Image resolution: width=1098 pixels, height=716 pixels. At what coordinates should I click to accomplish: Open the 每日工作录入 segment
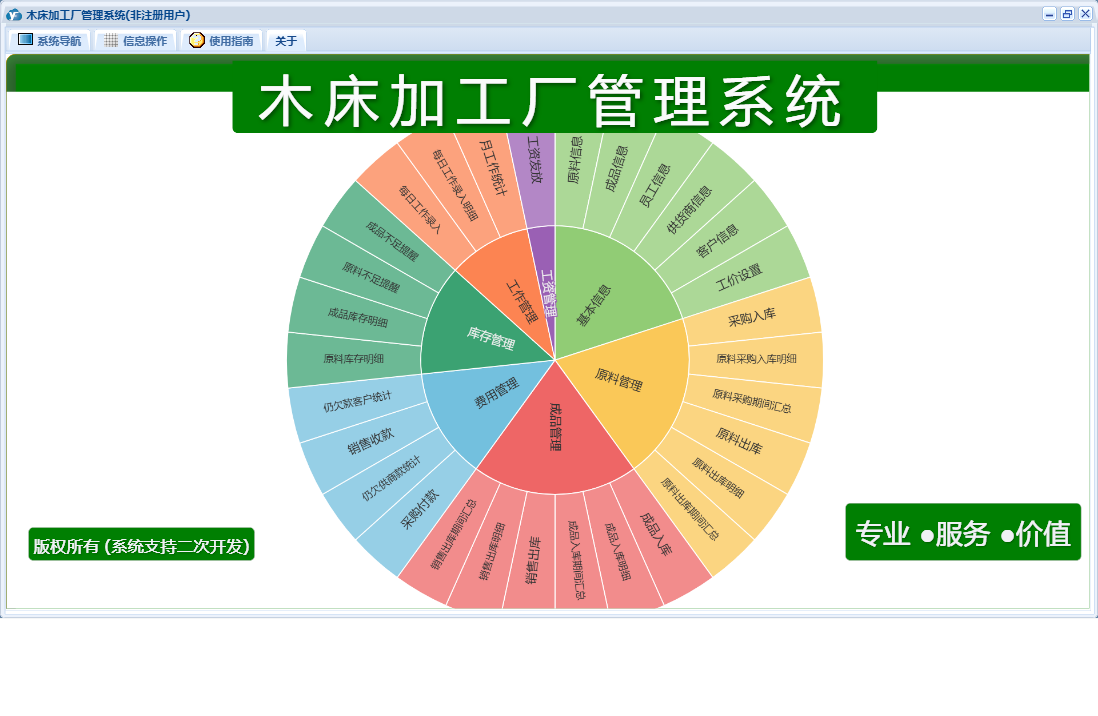tap(420, 209)
